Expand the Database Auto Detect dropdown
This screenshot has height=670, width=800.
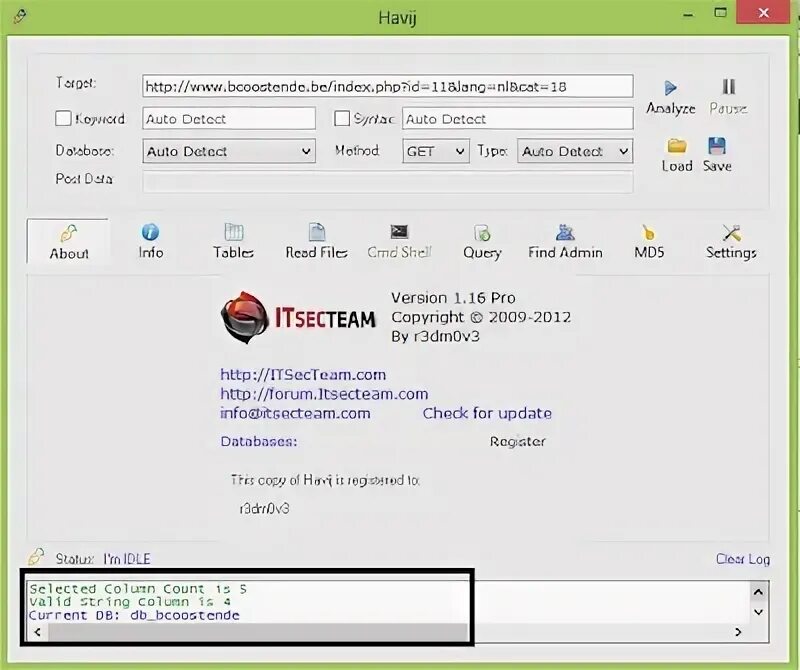pyautogui.click(x=229, y=151)
